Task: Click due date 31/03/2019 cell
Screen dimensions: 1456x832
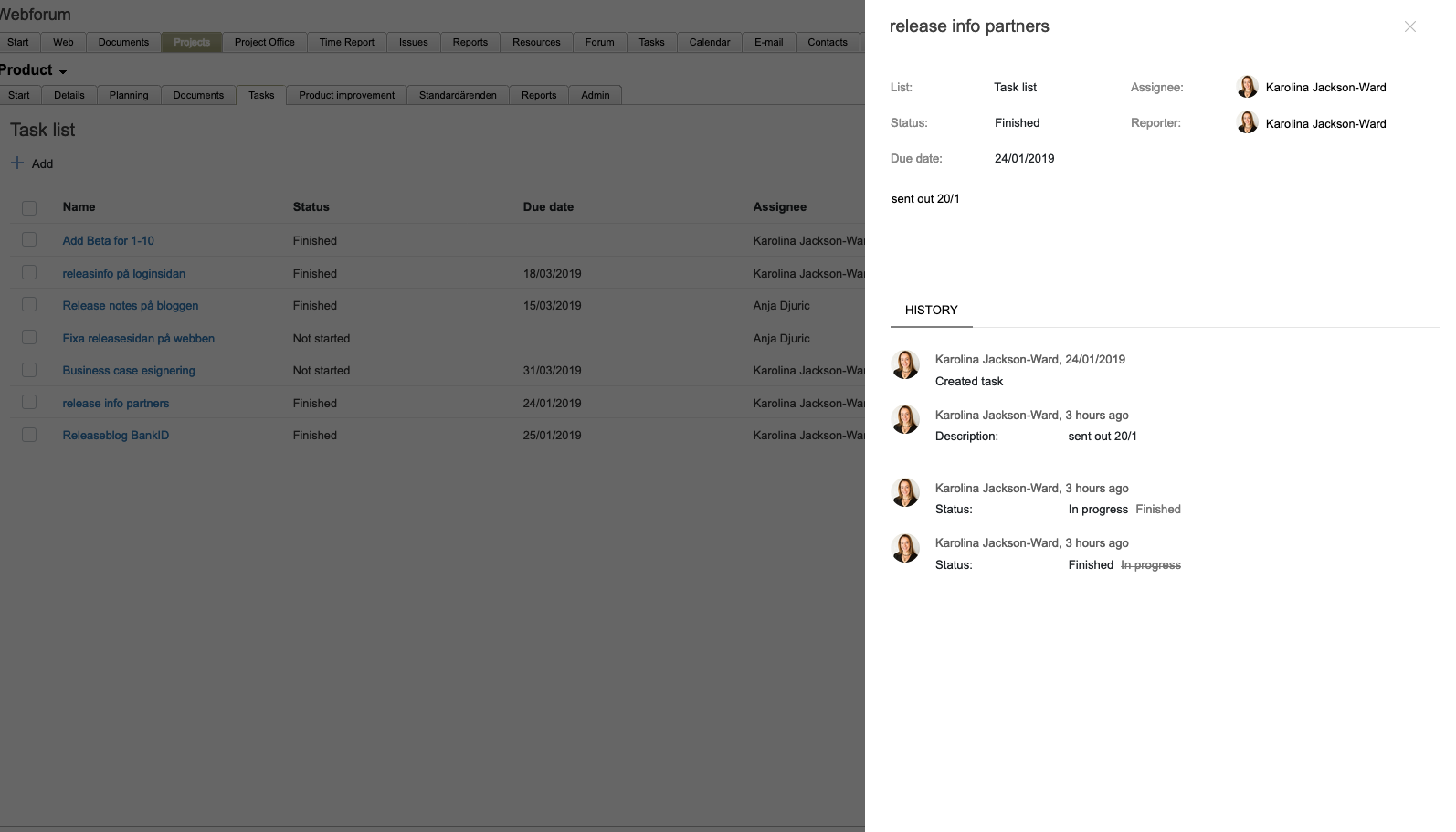Action: tap(553, 370)
